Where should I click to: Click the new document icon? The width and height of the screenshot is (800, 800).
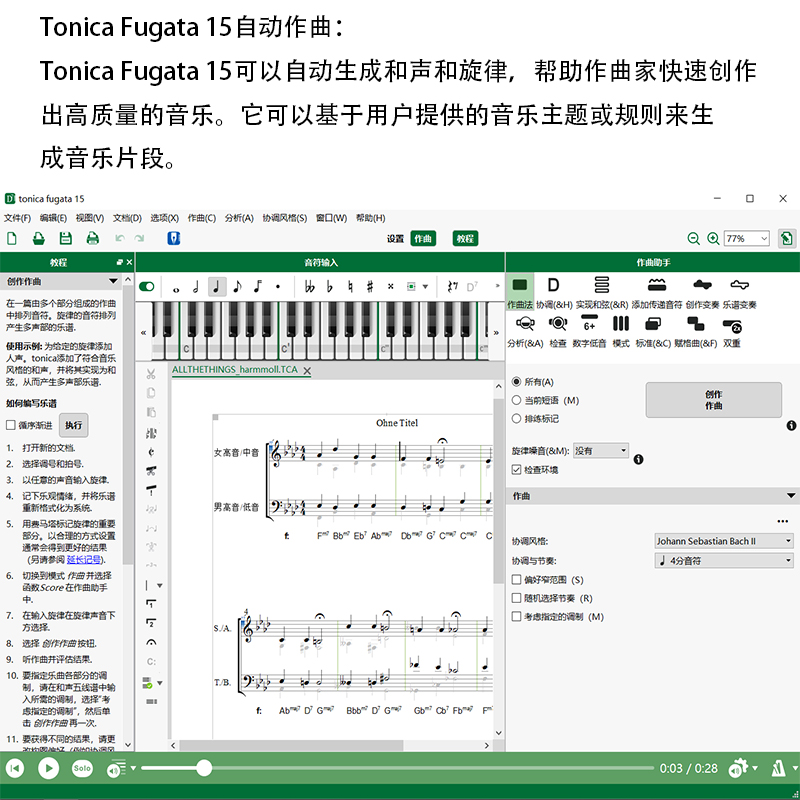12,238
